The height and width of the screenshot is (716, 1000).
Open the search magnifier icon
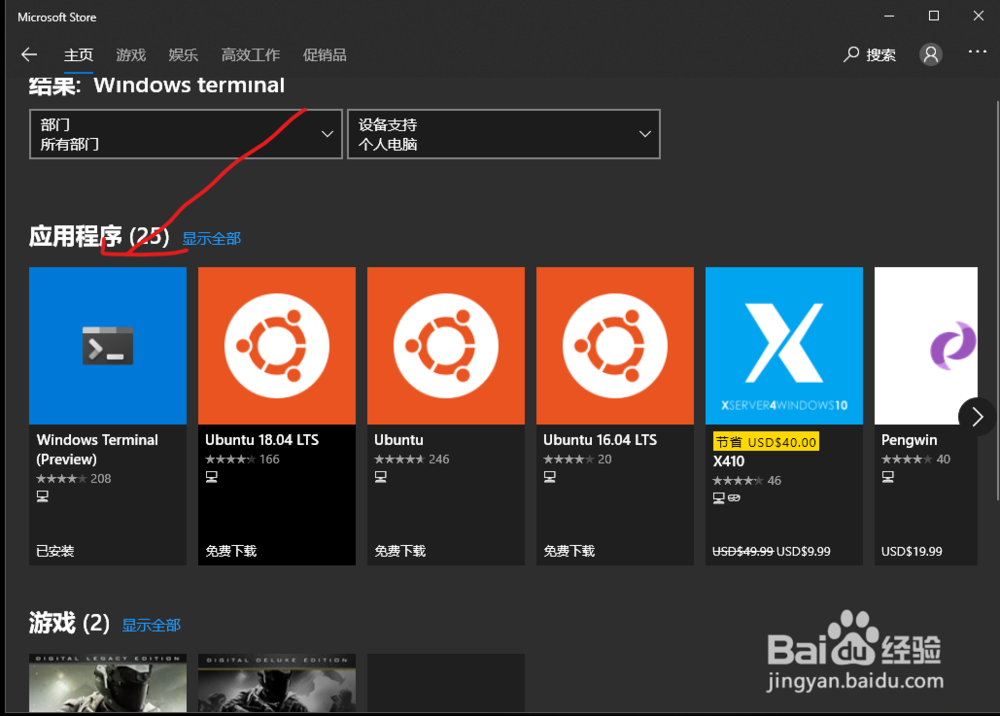[851, 55]
